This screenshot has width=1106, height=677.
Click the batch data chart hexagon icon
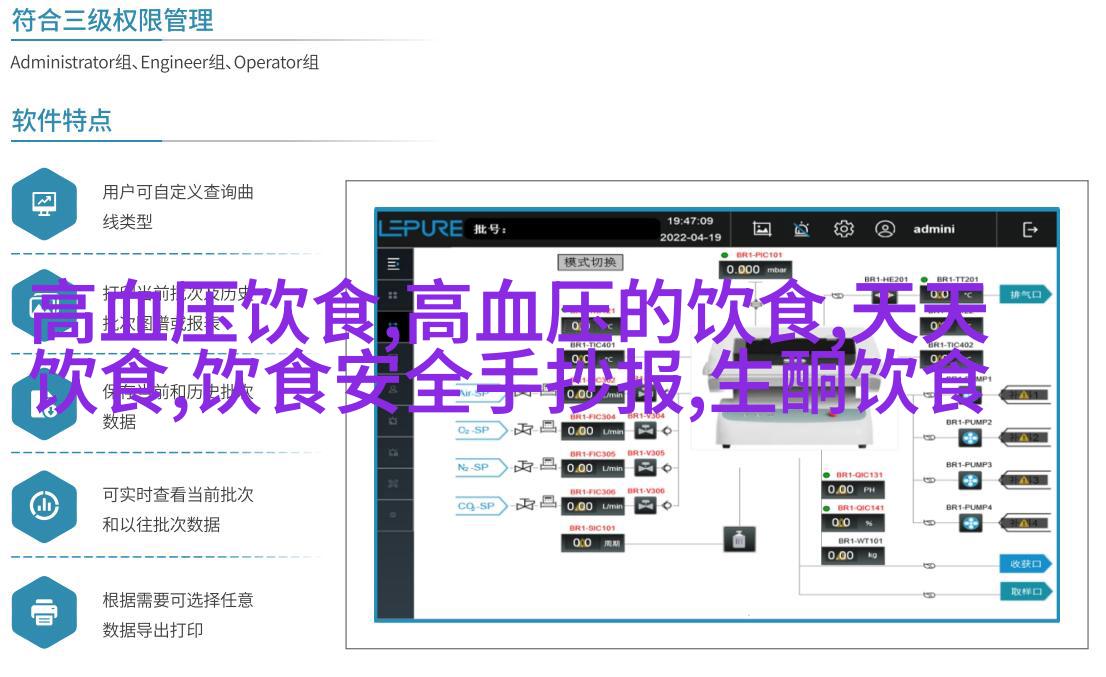(x=44, y=507)
